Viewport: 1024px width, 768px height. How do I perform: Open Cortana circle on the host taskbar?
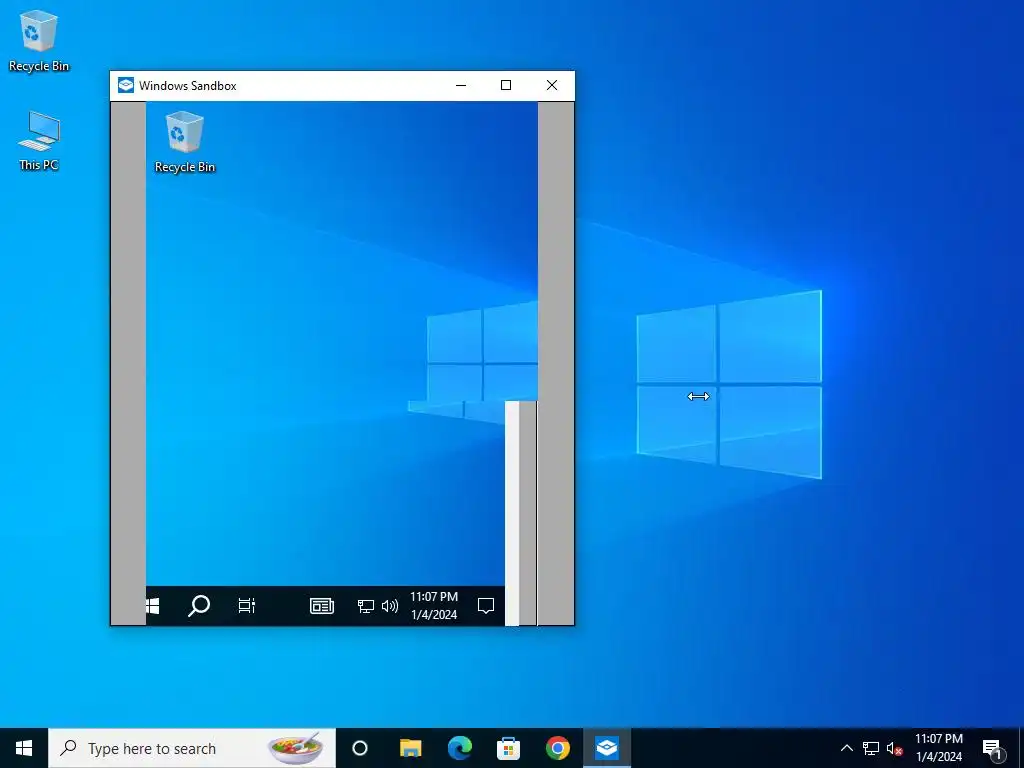click(x=360, y=748)
